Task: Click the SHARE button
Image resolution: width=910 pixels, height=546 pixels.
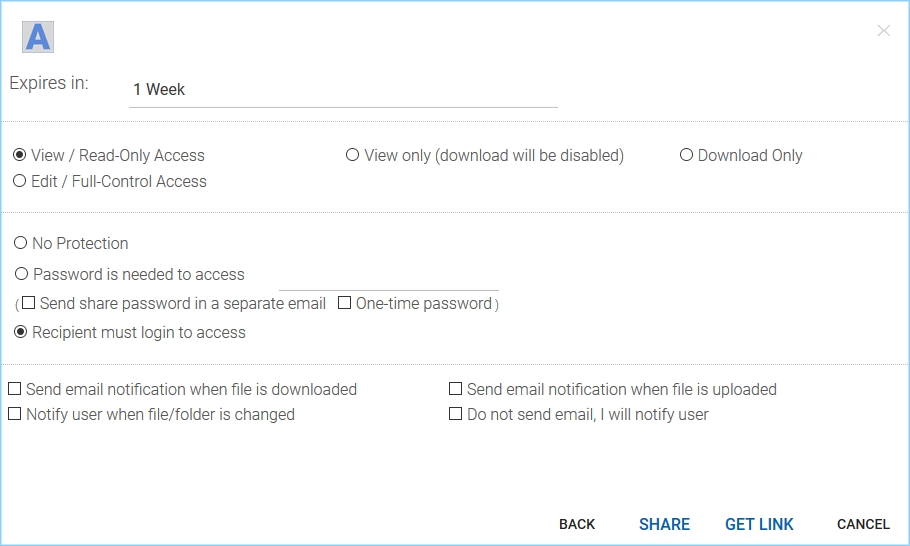Action: pos(665,525)
